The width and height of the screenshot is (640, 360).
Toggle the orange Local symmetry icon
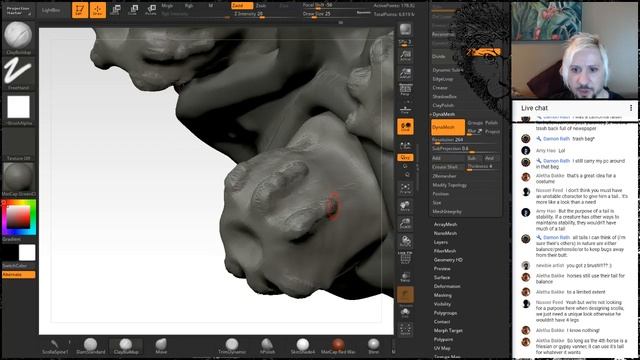[405, 127]
